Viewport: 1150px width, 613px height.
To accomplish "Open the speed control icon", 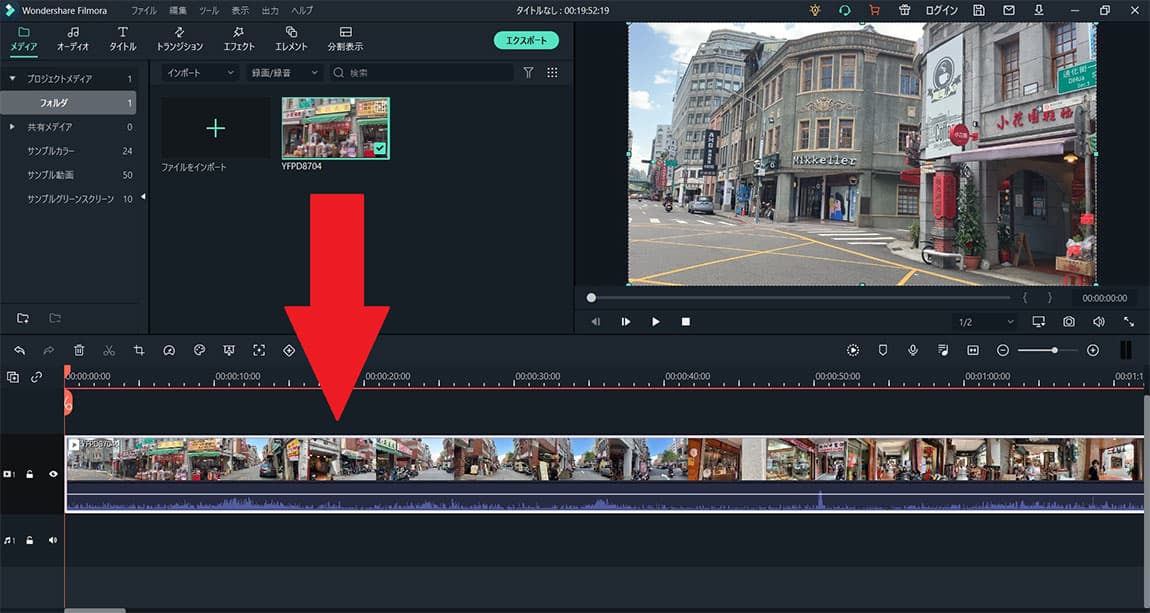I will [169, 350].
